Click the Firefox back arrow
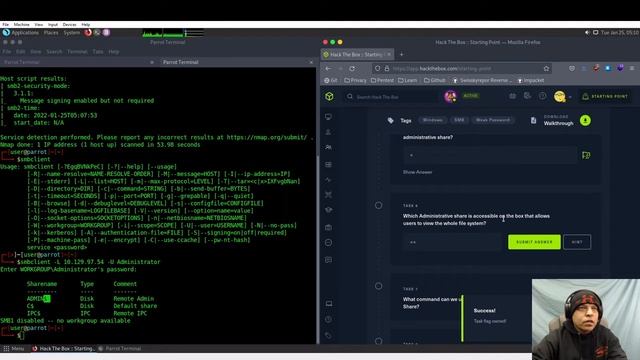The height and width of the screenshot is (360, 640). tap(329, 69)
